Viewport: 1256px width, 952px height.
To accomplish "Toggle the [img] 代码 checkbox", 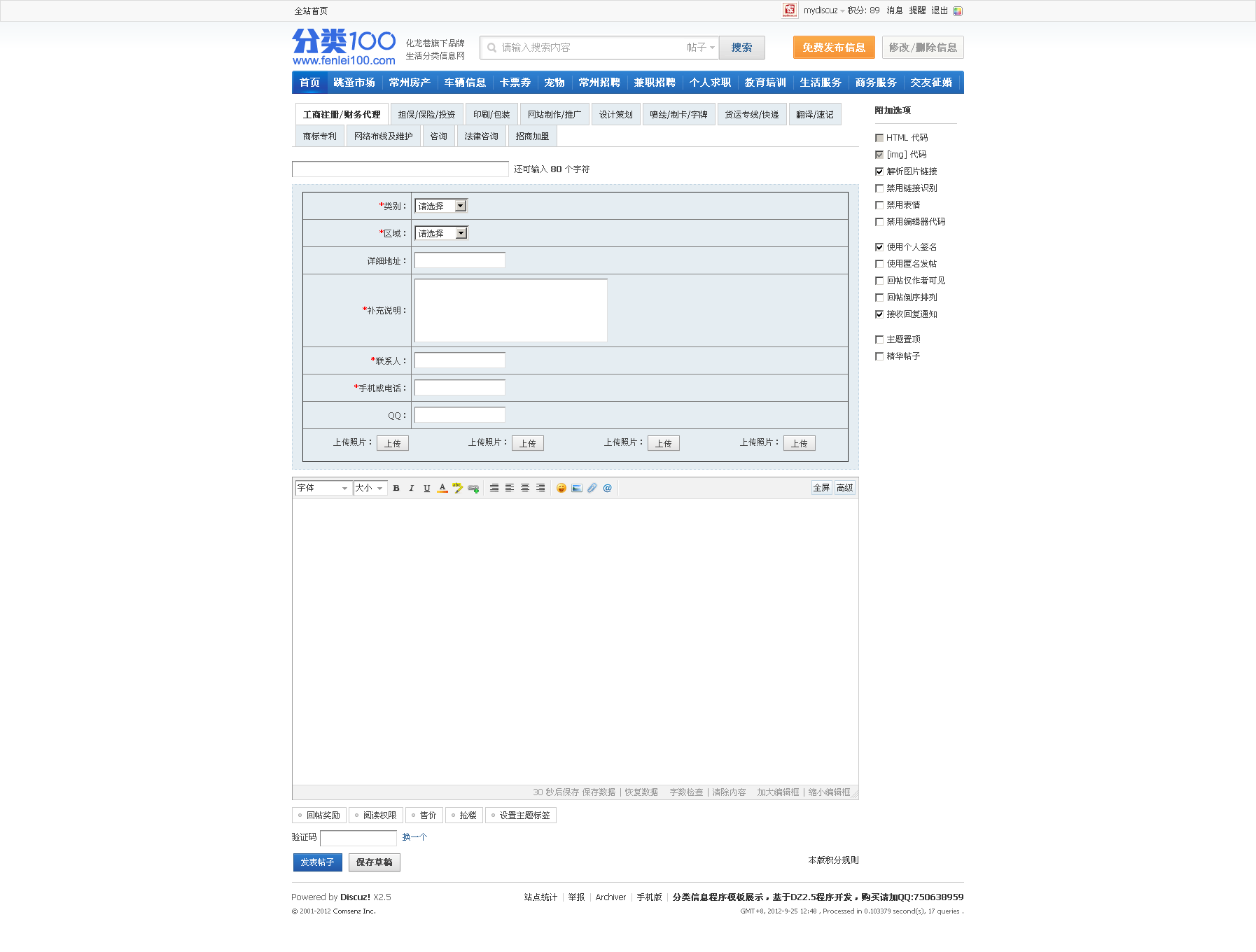I will [x=879, y=155].
